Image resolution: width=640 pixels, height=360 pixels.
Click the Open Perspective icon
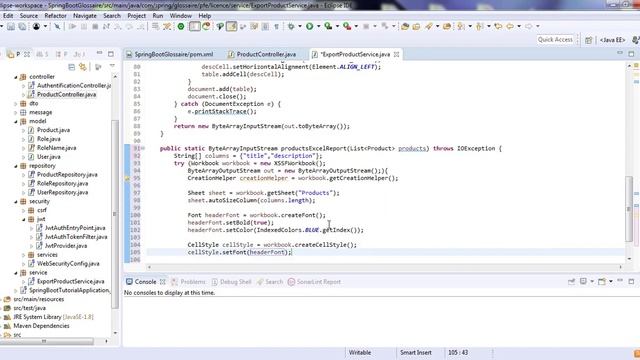click(588, 40)
